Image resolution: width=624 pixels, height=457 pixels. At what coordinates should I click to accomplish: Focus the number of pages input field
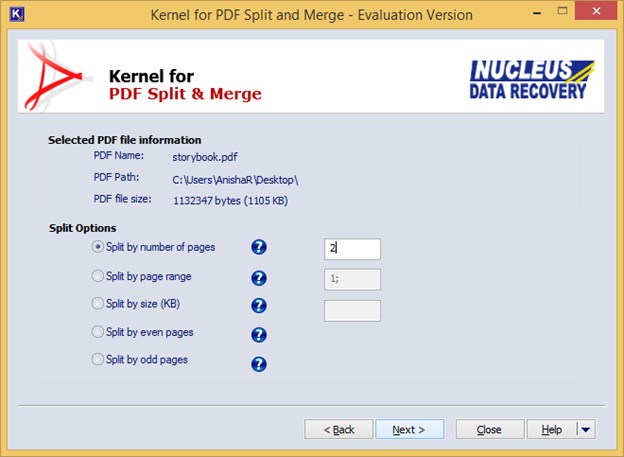pyautogui.click(x=352, y=249)
